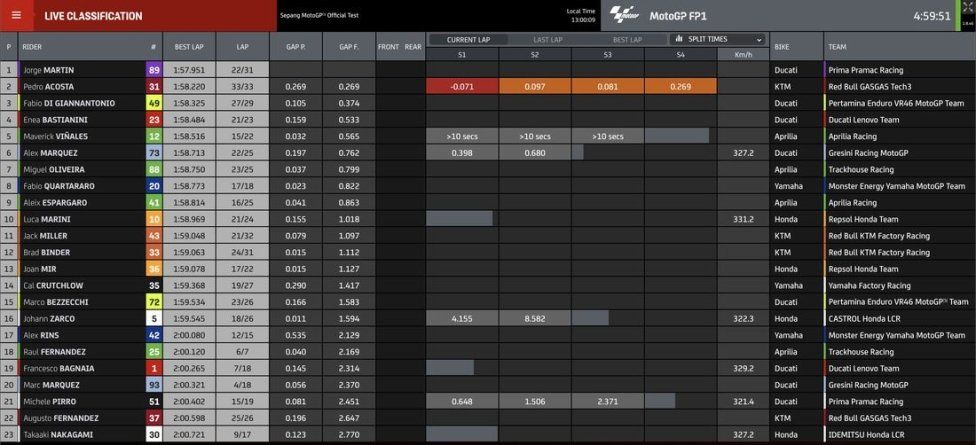This screenshot has height=445, width=976.
Task: Click Bastianini's number 23 badge
Action: [154, 119]
